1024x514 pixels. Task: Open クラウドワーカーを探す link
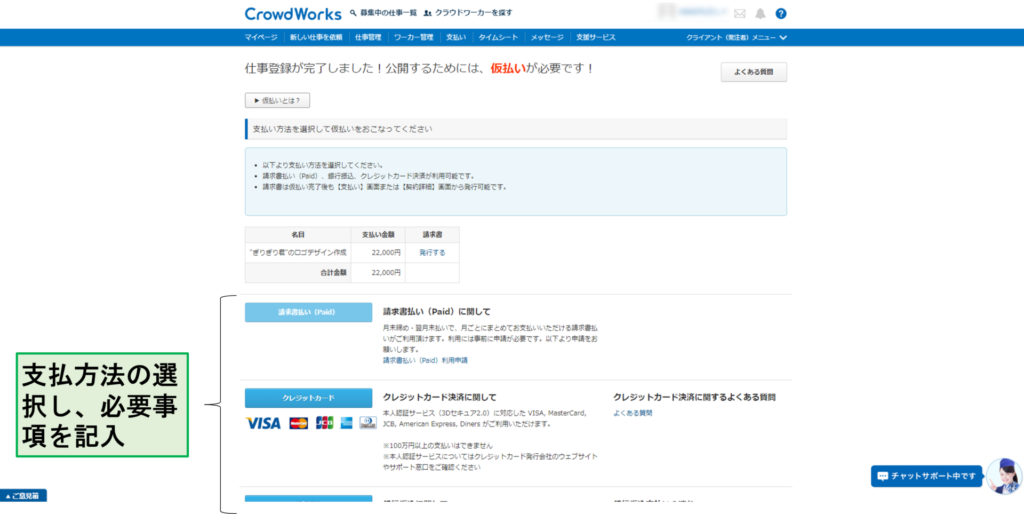pyautogui.click(x=468, y=13)
